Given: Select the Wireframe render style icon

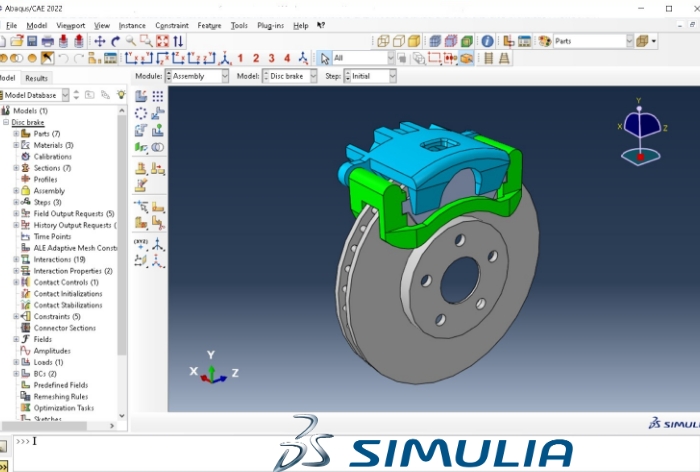Looking at the screenshot, I should (383, 41).
